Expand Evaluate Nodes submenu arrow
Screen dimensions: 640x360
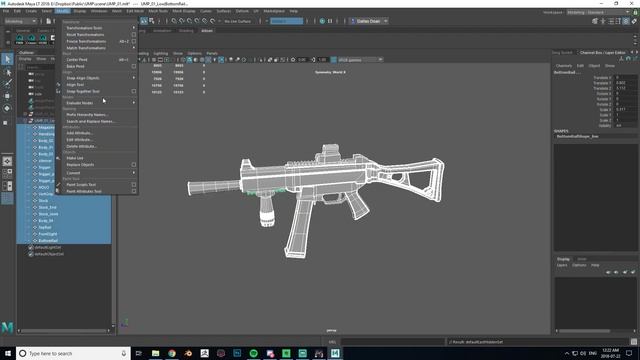click(x=133, y=103)
